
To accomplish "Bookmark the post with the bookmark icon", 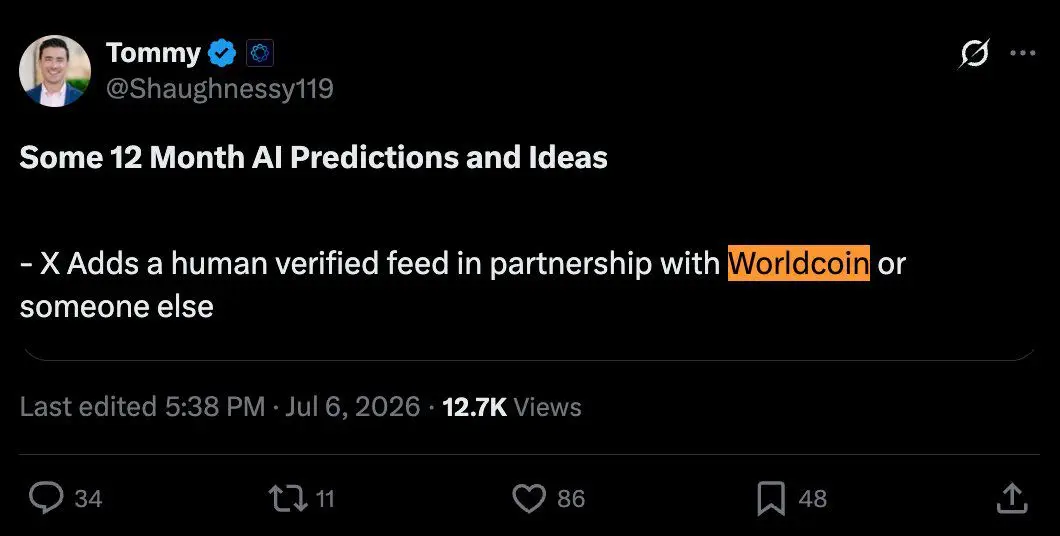I will coord(771,499).
